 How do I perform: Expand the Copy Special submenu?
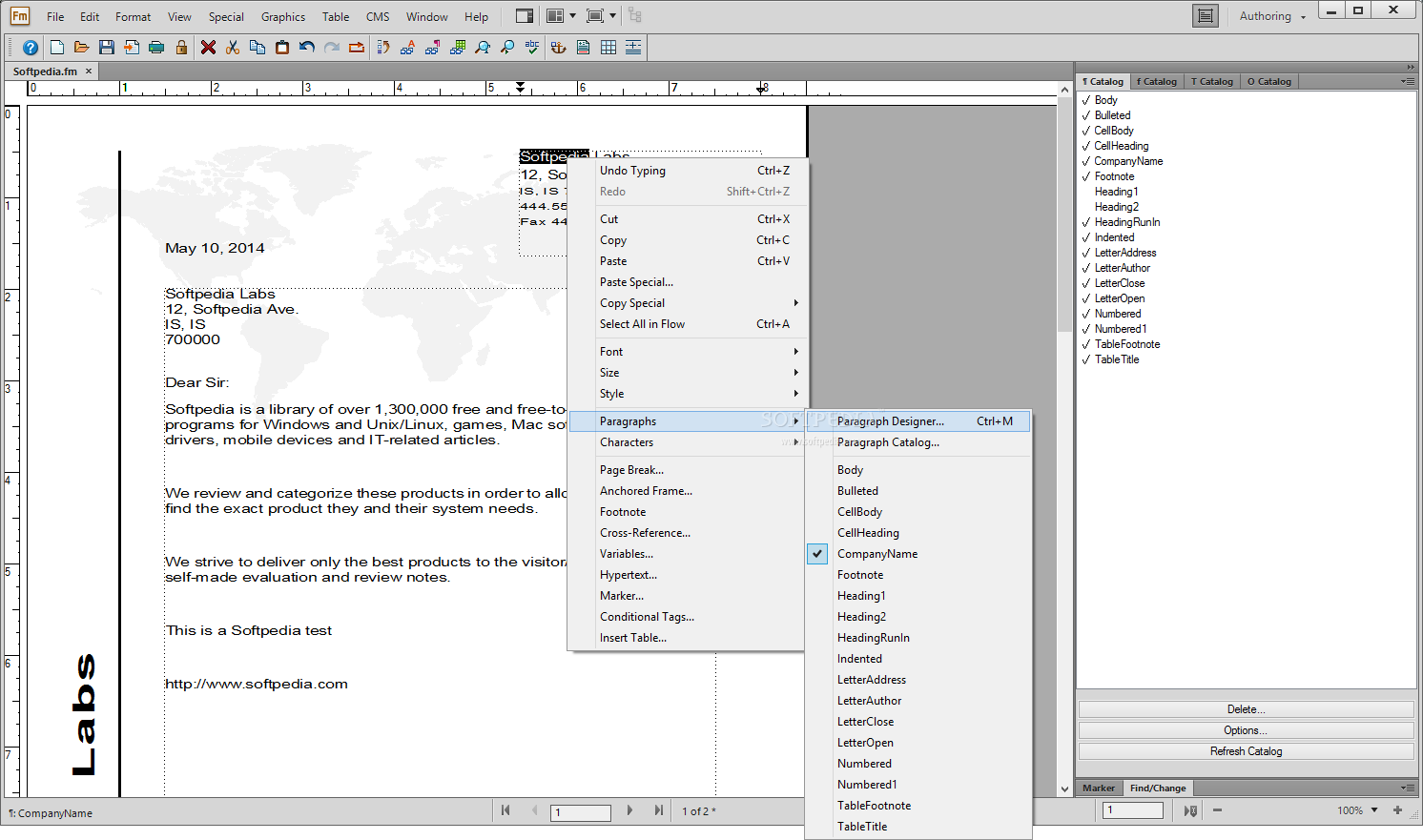tap(688, 303)
